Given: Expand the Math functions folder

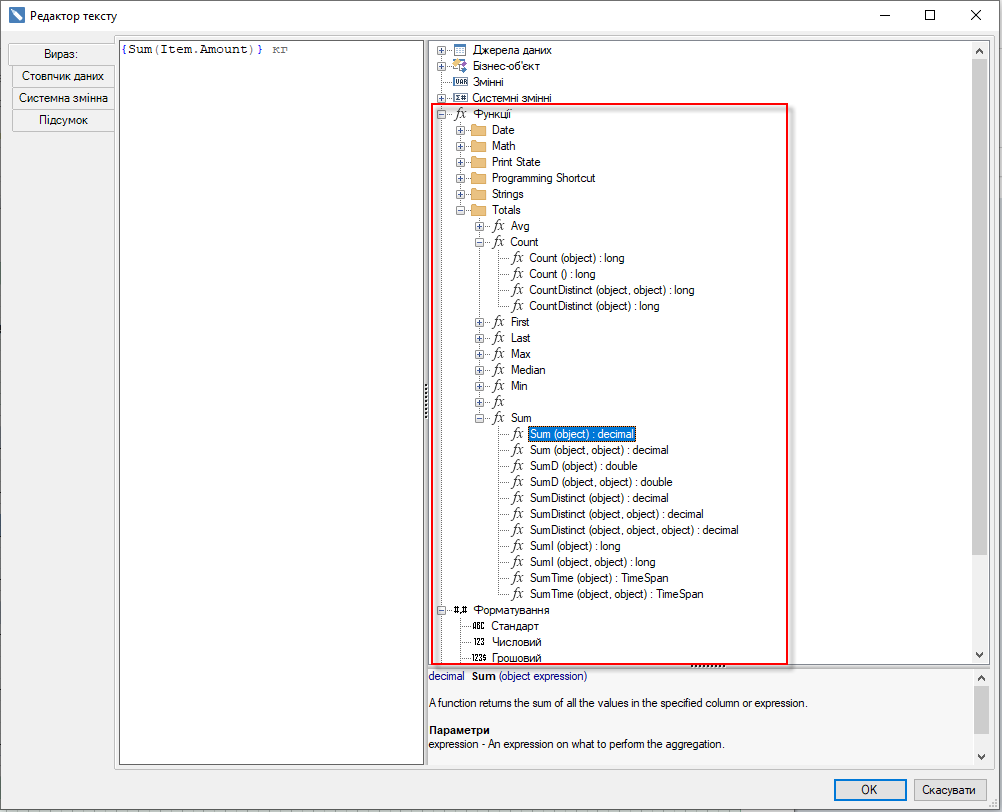Looking at the screenshot, I should click(460, 146).
